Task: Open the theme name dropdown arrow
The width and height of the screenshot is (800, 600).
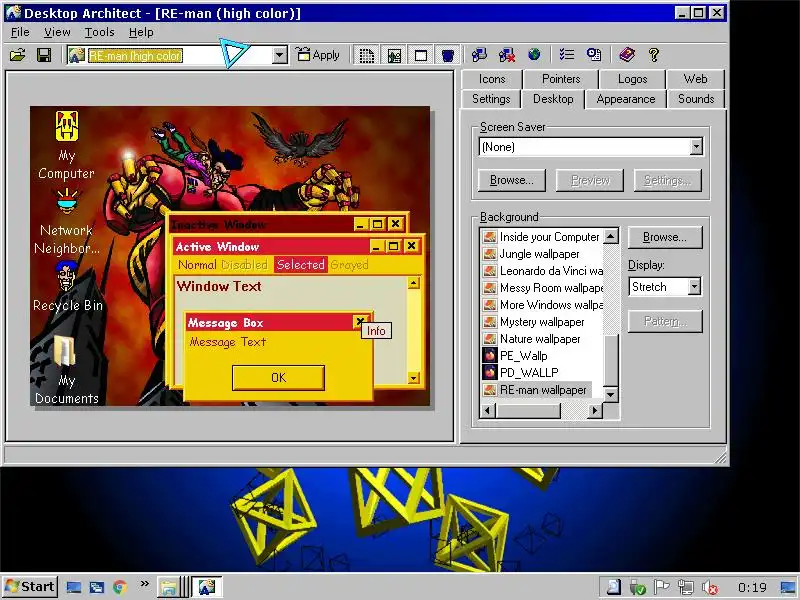Action: tap(279, 55)
